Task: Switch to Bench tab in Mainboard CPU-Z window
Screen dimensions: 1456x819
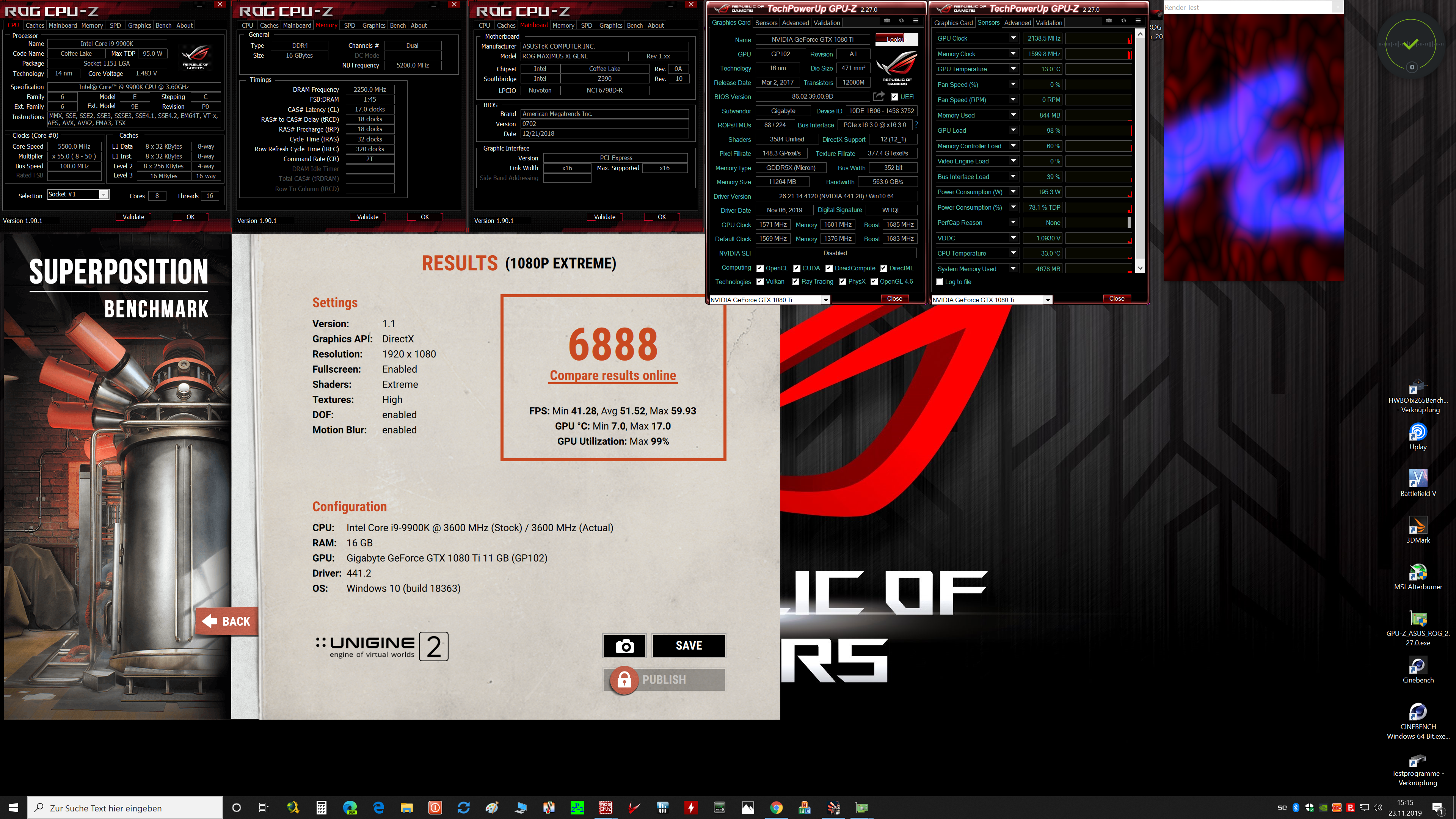Action: pyautogui.click(x=635, y=25)
